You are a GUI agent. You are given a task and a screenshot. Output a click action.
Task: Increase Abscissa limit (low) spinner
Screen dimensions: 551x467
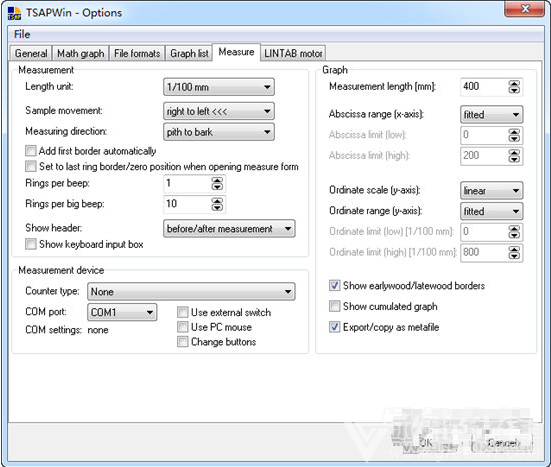pyautogui.click(x=514, y=132)
